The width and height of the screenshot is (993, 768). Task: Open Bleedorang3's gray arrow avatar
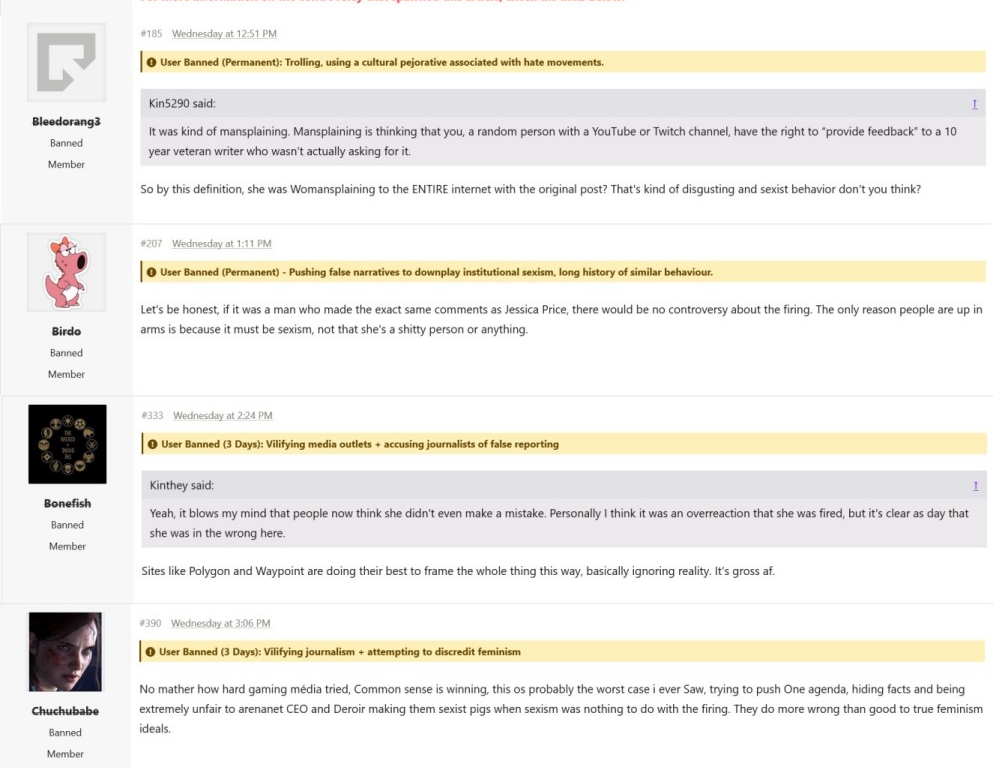pos(66,67)
